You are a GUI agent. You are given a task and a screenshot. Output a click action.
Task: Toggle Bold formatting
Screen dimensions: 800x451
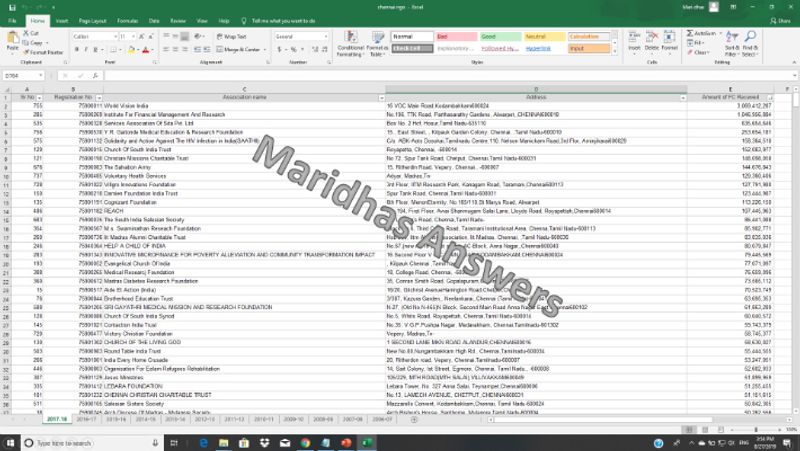[76, 48]
